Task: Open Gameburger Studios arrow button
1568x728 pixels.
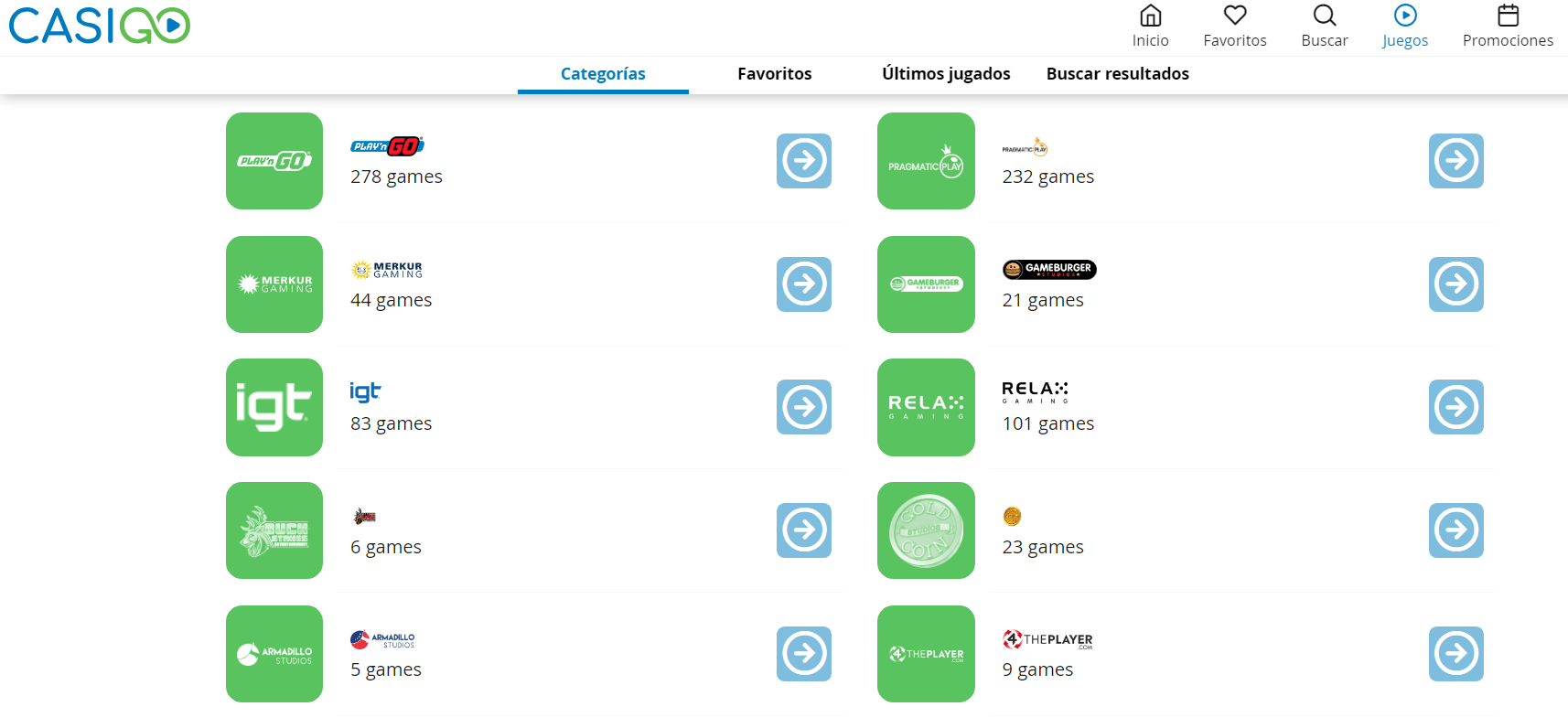Action: [x=1455, y=284]
